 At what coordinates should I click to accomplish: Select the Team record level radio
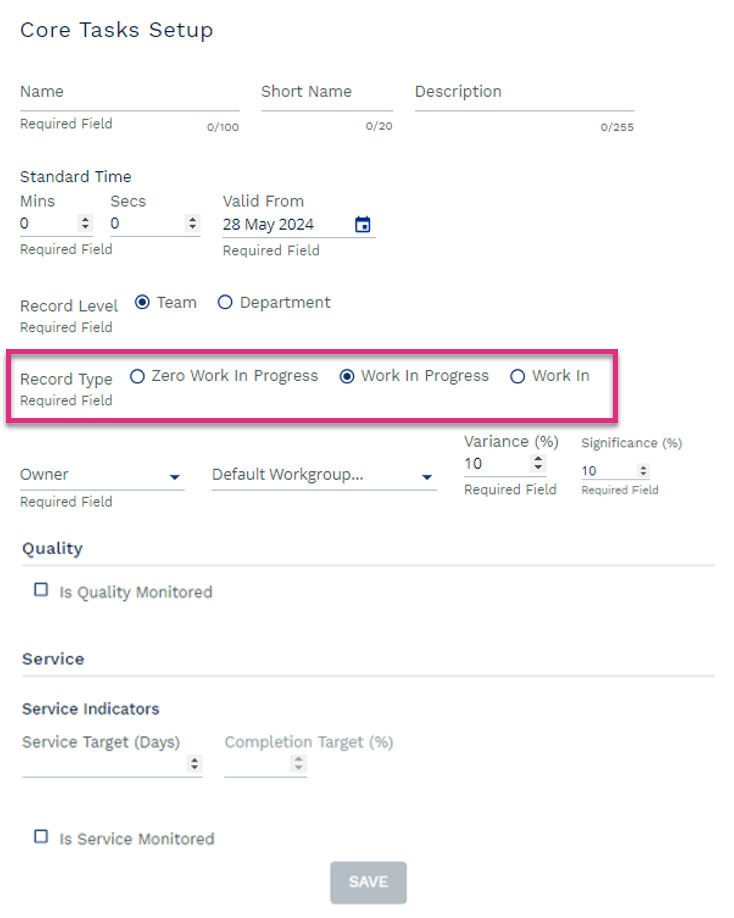tap(143, 302)
